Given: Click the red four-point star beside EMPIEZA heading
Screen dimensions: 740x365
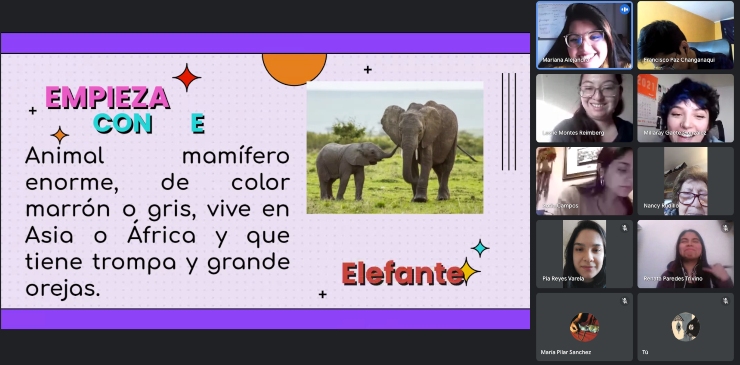Looking at the screenshot, I should (x=186, y=77).
